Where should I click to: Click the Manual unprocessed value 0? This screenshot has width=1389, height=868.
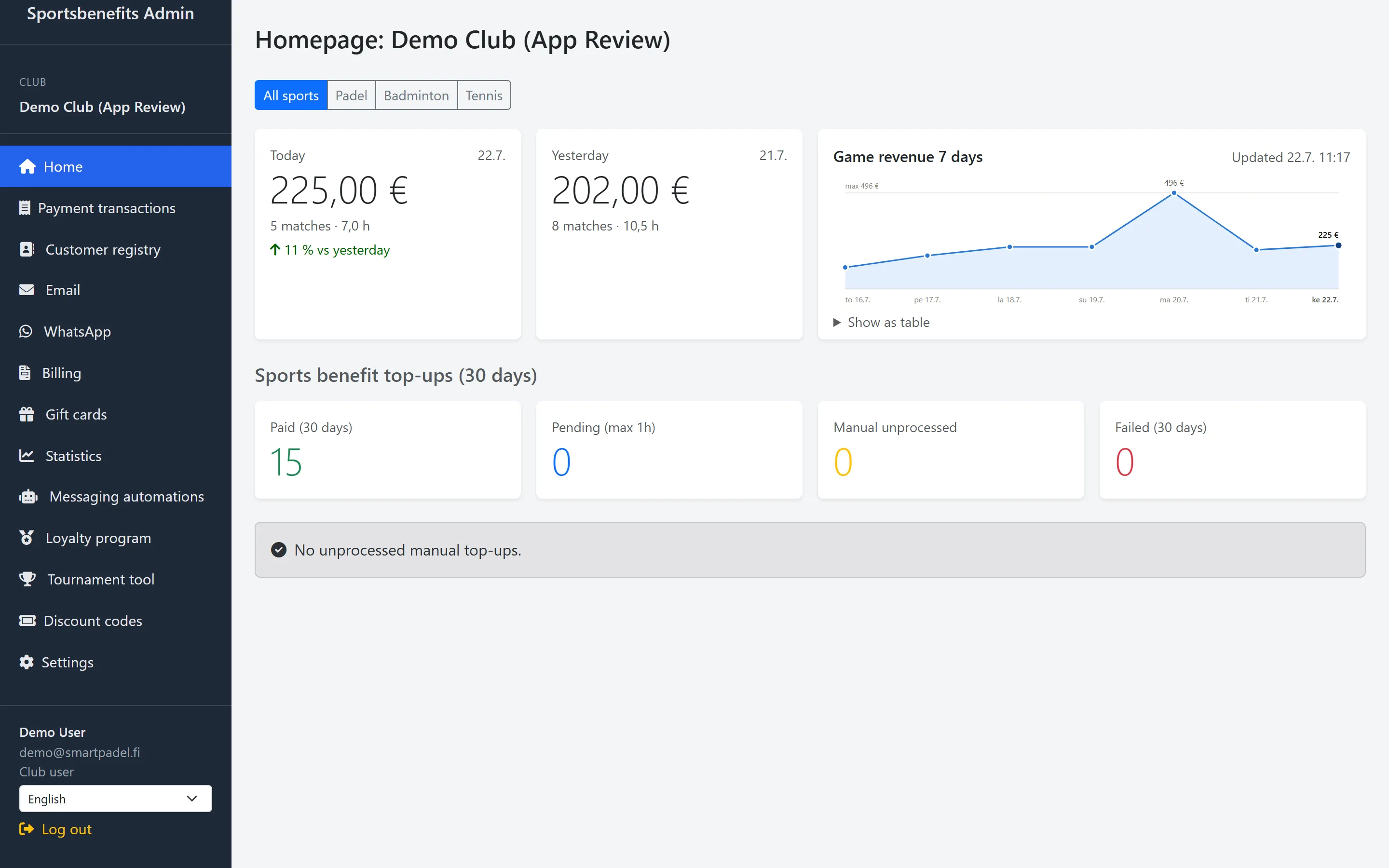click(x=843, y=462)
